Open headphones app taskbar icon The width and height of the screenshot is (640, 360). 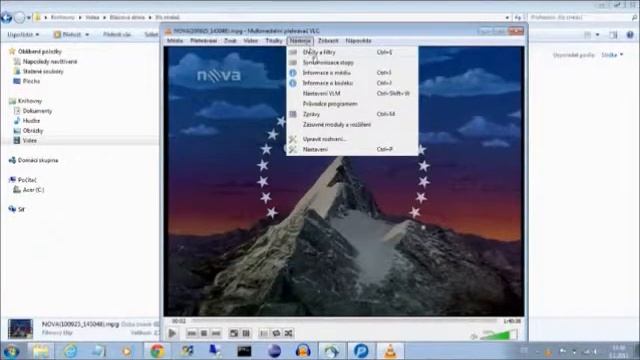pos(303,351)
